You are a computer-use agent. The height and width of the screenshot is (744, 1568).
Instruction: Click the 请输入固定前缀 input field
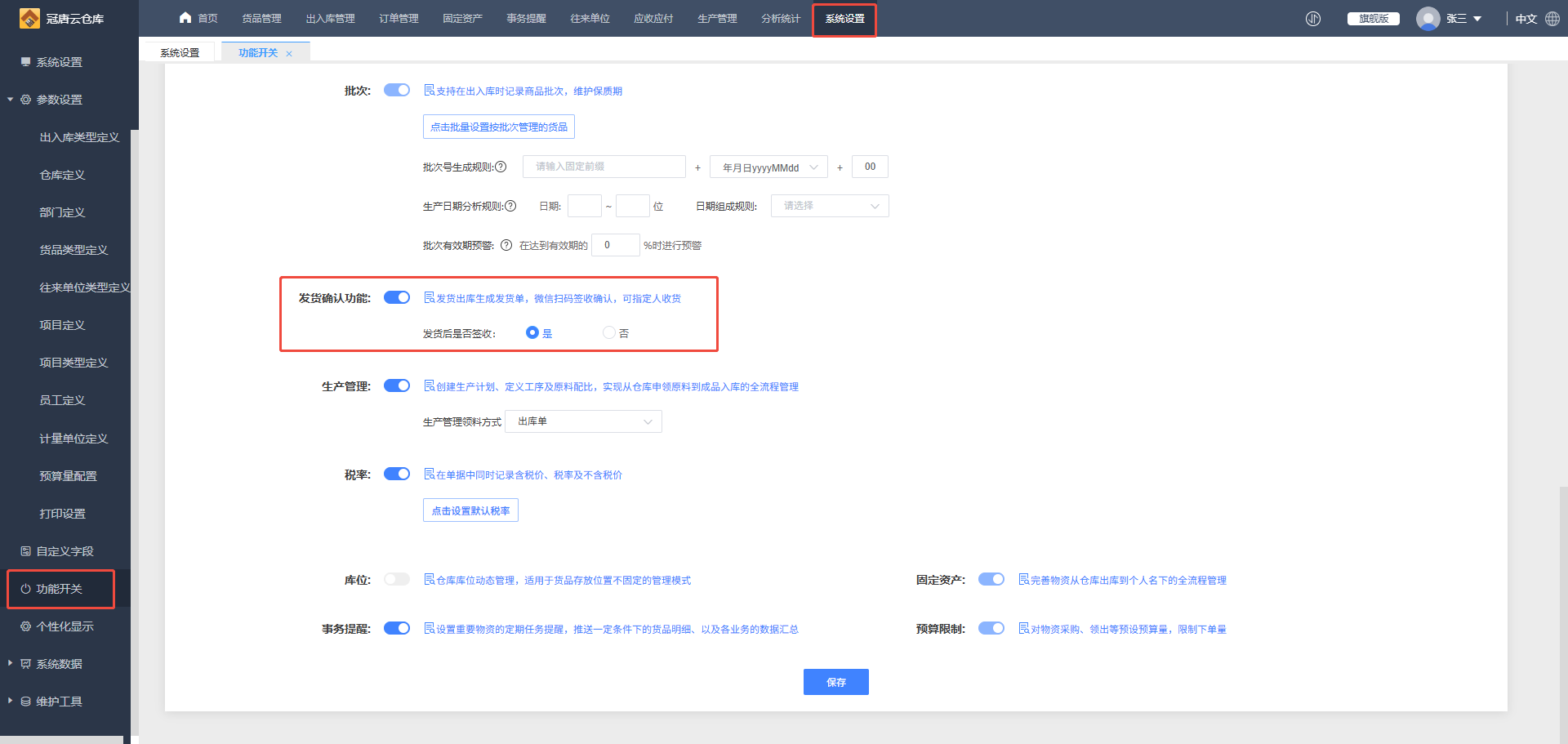coord(604,167)
